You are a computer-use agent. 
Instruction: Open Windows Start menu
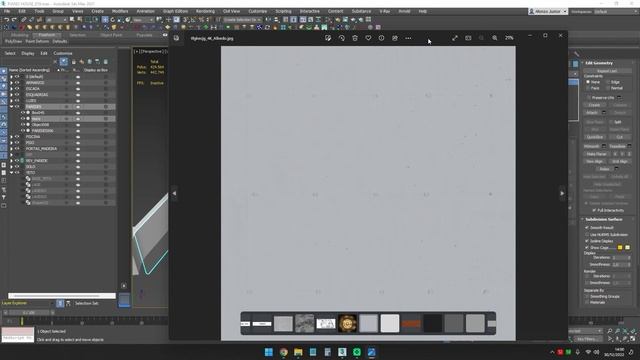(269, 352)
